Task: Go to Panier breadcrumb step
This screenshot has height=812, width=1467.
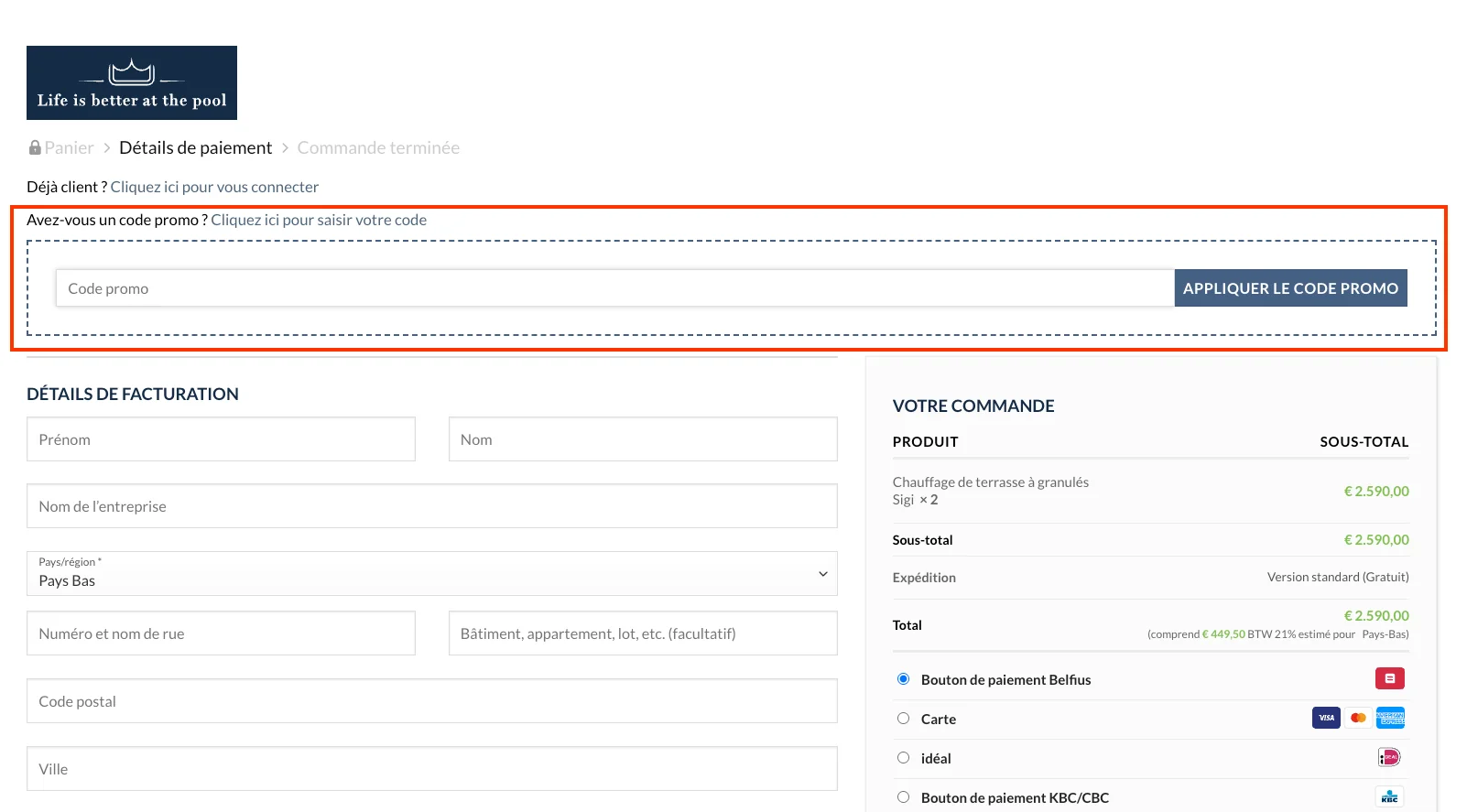Action: pos(69,147)
